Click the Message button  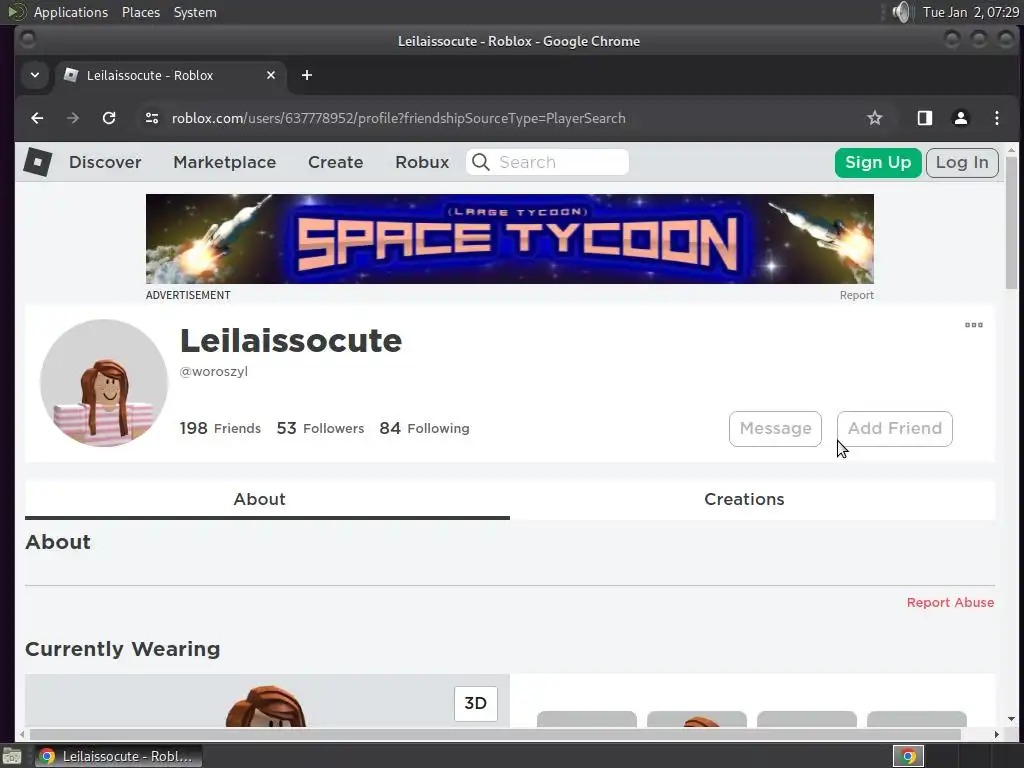point(775,429)
